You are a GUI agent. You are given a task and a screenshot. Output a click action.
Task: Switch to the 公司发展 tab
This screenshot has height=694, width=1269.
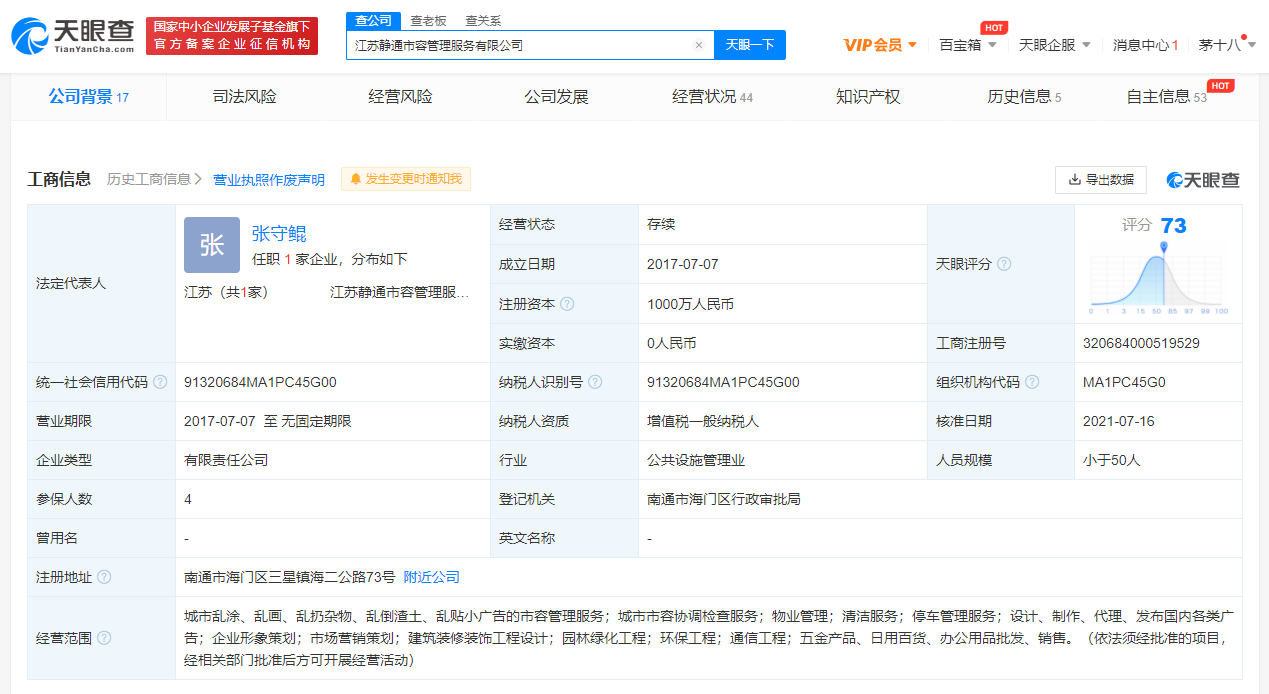point(556,97)
